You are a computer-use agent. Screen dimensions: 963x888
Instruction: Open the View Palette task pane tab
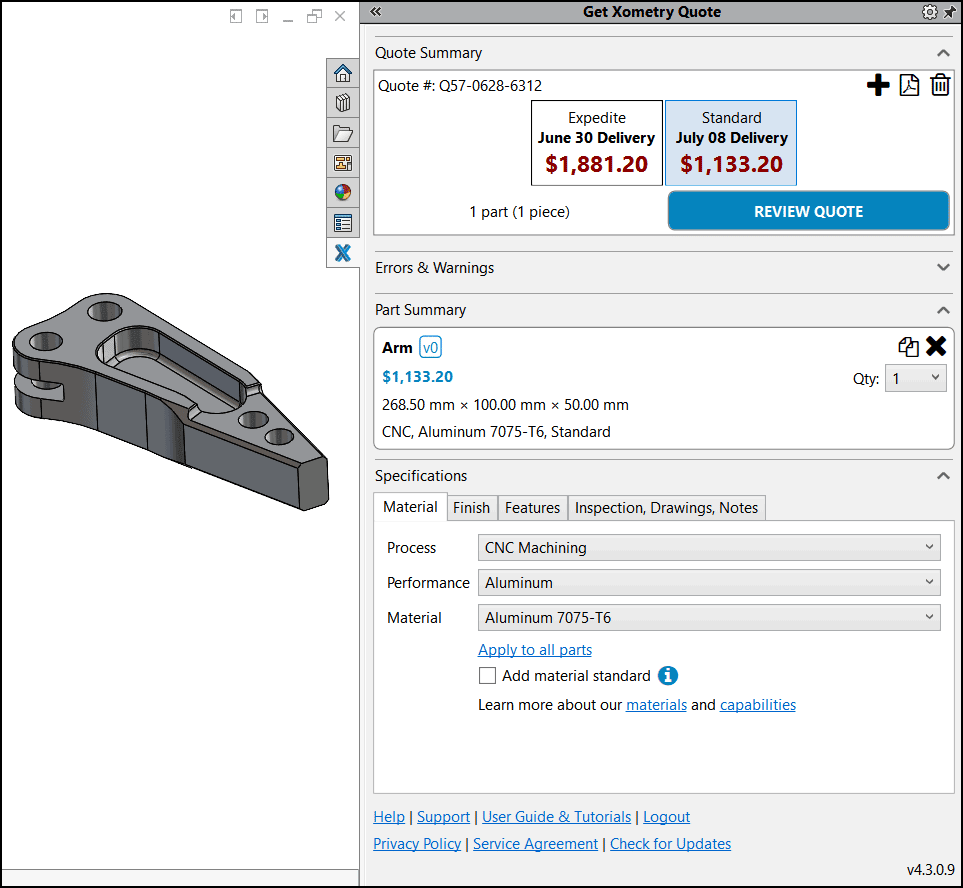pyautogui.click(x=343, y=163)
